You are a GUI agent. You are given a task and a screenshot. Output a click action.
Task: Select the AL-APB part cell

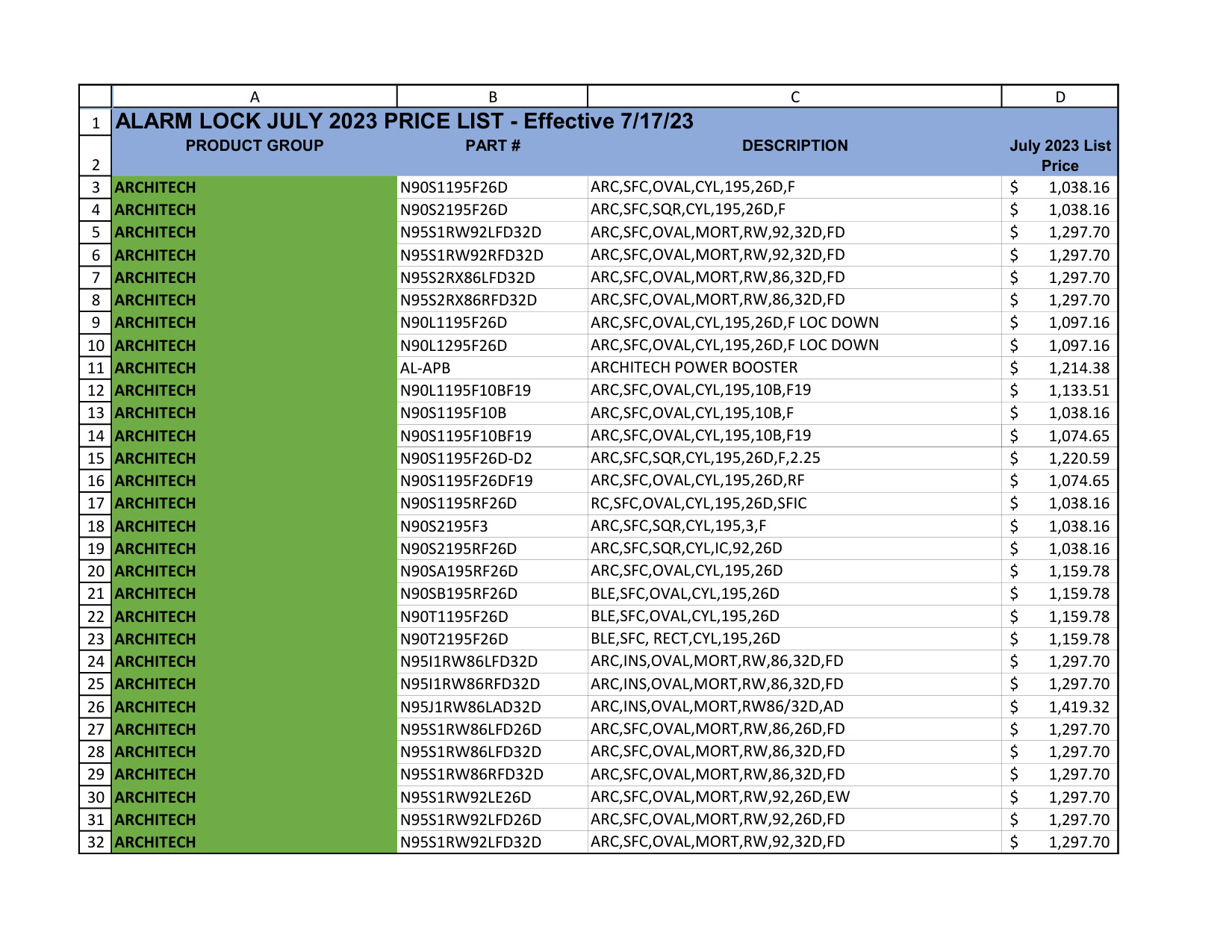point(492,368)
